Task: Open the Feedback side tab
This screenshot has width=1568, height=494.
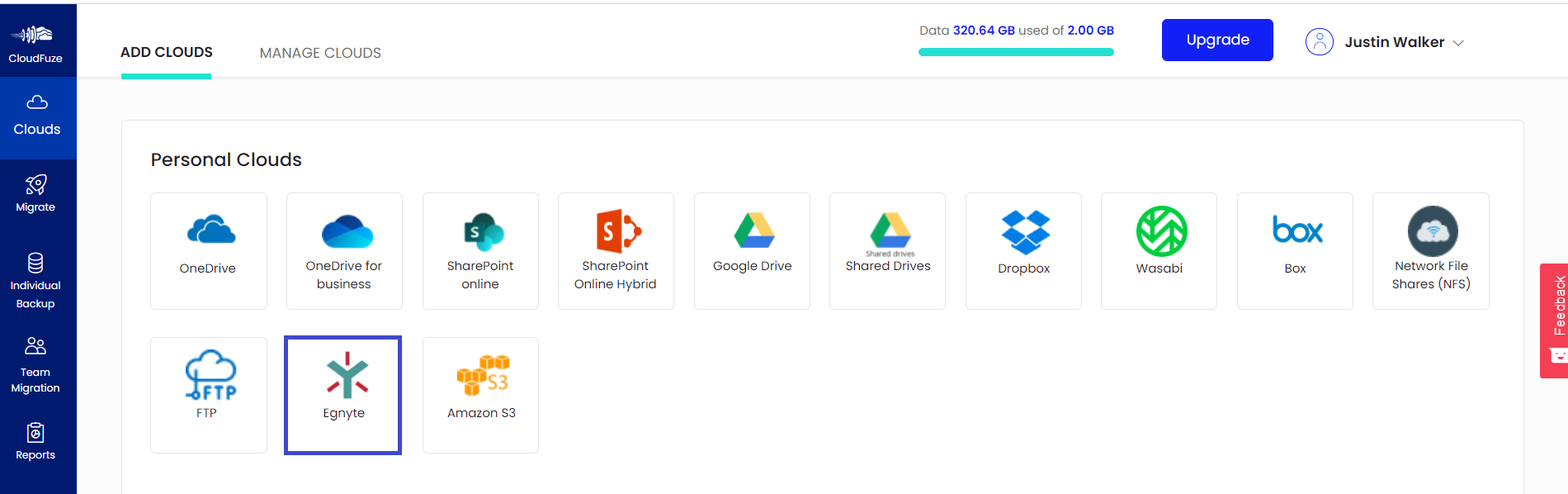Action: pyautogui.click(x=1554, y=321)
